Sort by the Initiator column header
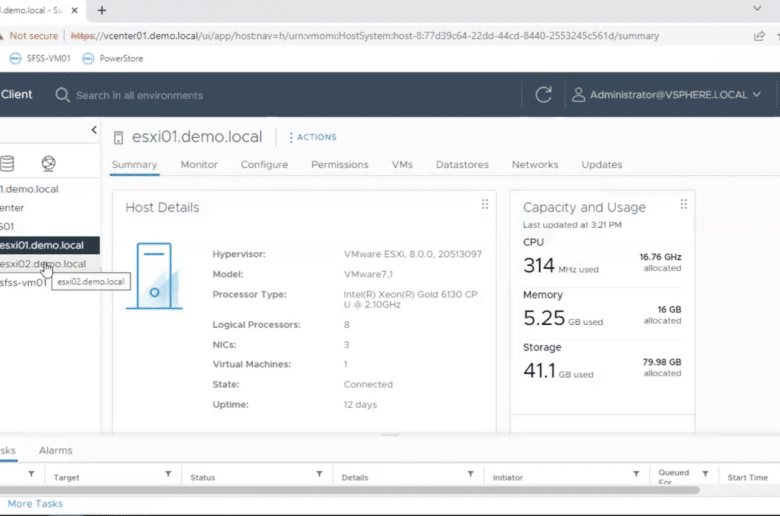The height and width of the screenshot is (516, 780). coord(507,477)
